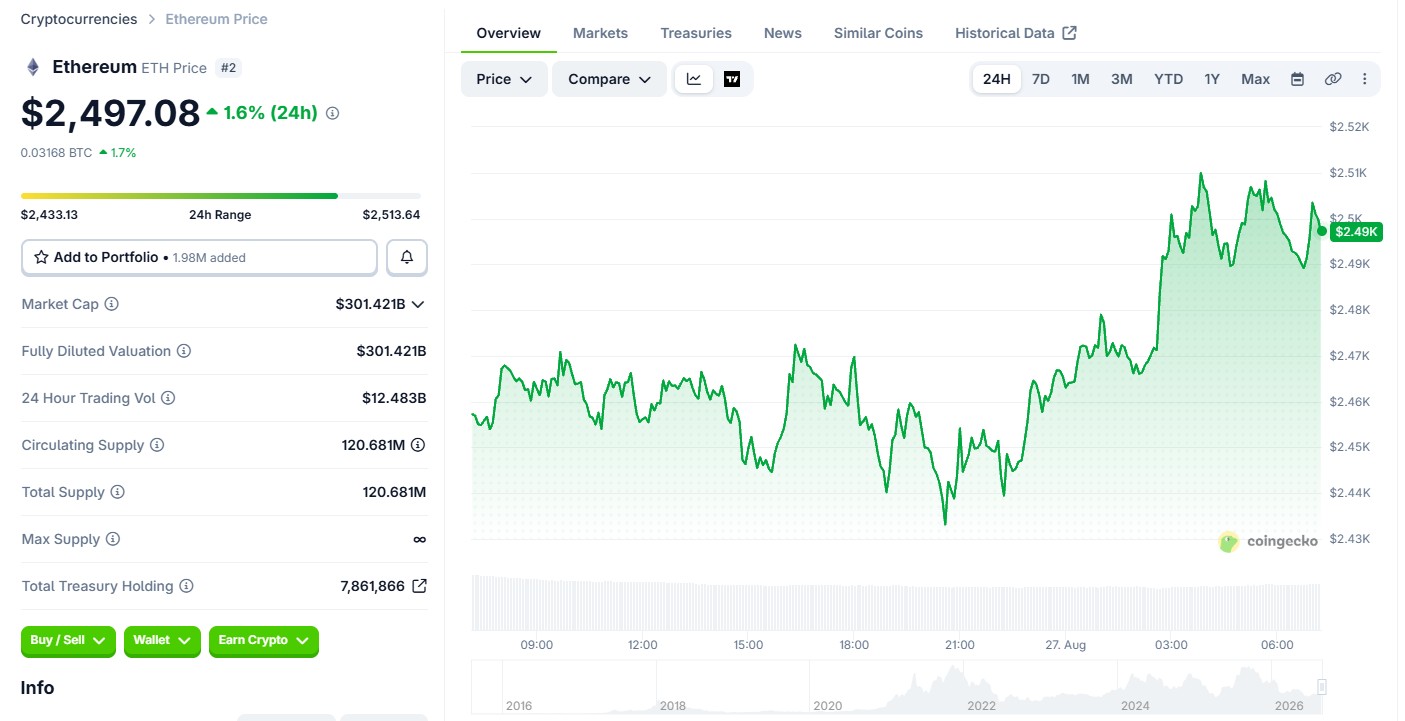The width and height of the screenshot is (1405, 721).
Task: Expand Market Cap details chevron
Action: pyautogui.click(x=418, y=304)
